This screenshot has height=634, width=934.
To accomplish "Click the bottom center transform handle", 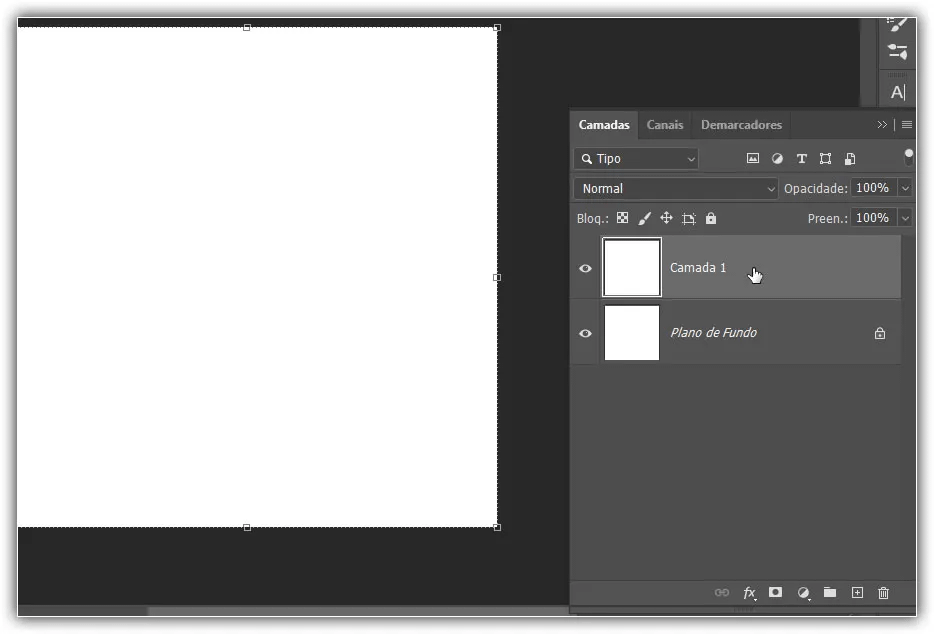I will tap(247, 527).
